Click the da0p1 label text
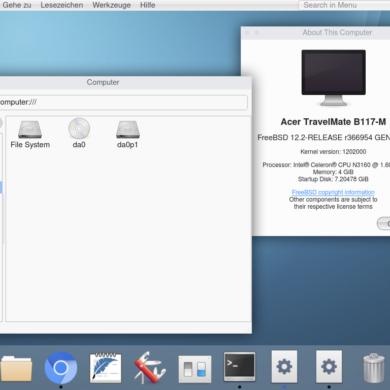The height and width of the screenshot is (390, 390). coord(127,145)
